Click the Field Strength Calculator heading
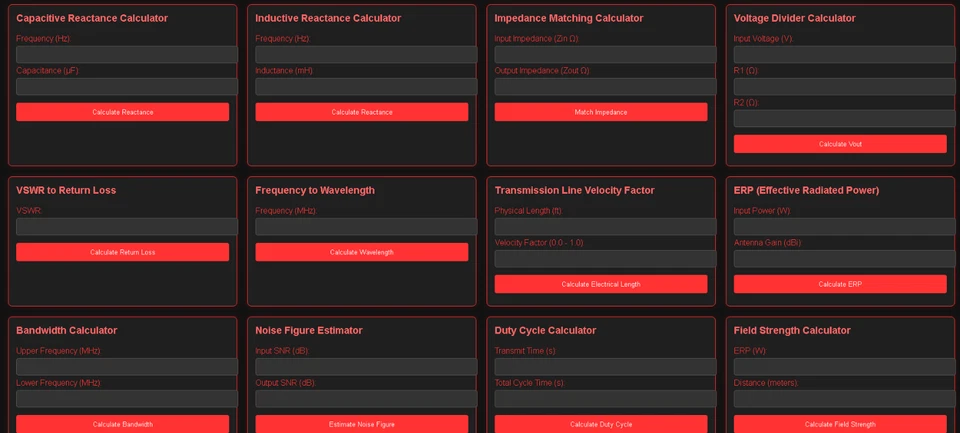 click(x=792, y=331)
